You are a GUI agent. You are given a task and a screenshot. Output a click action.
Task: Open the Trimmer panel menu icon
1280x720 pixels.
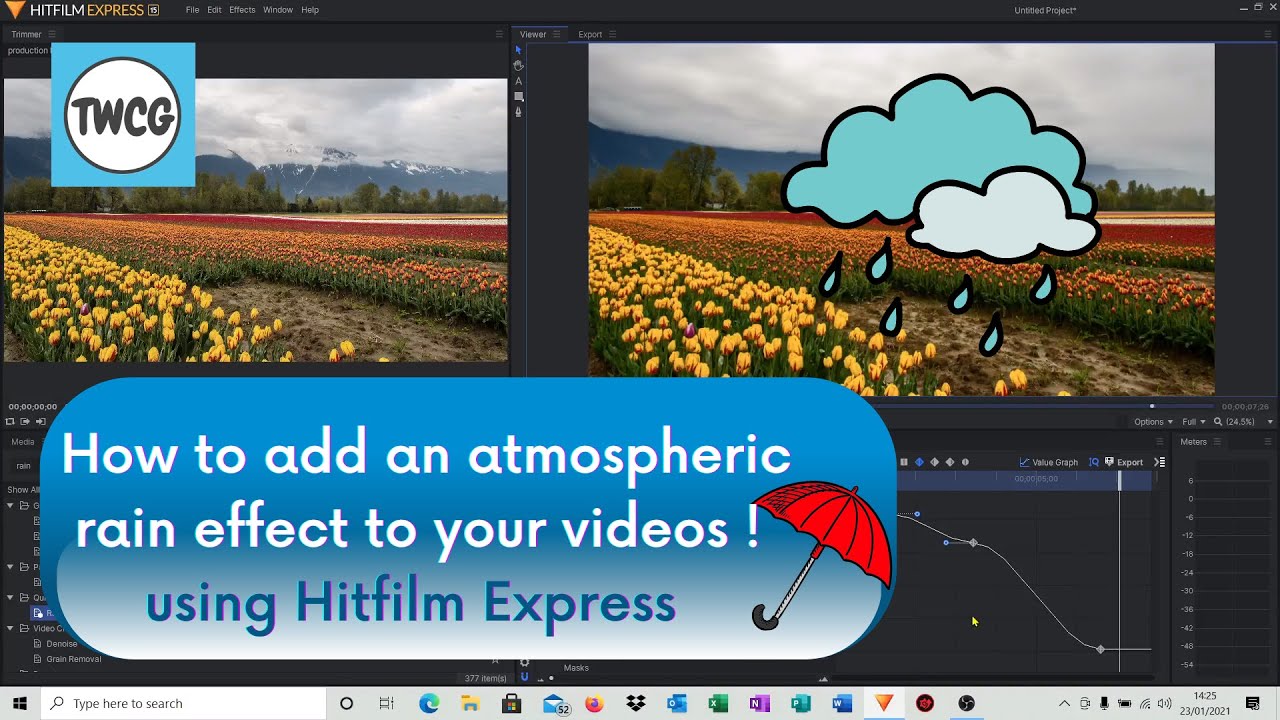coord(50,34)
